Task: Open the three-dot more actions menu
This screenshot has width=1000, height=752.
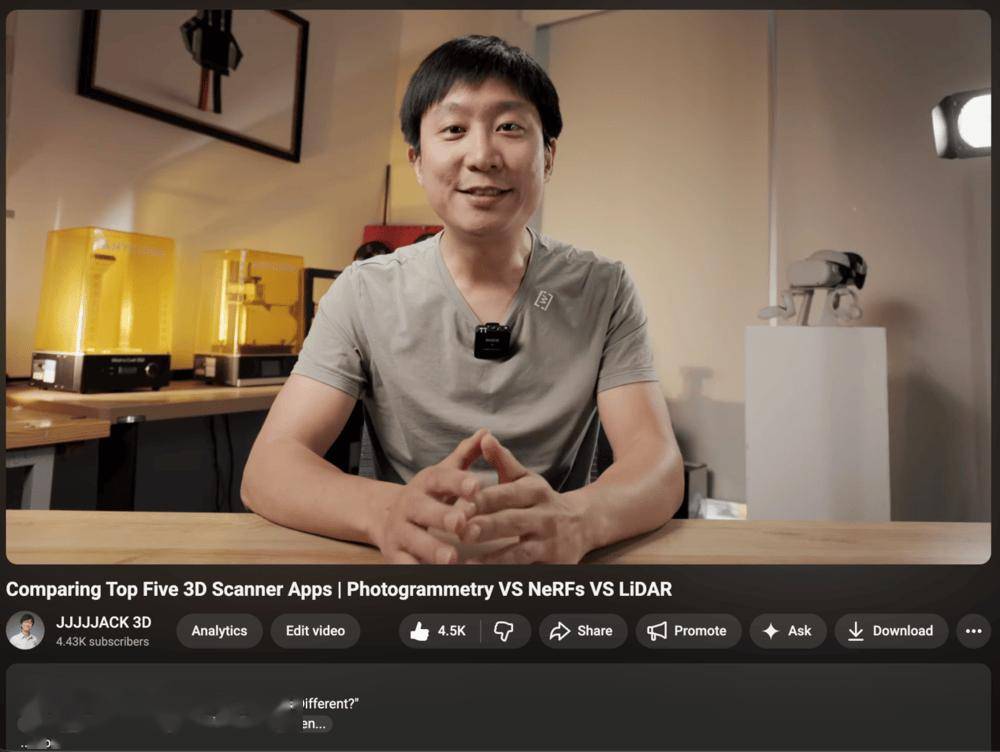Action: pos(973,631)
